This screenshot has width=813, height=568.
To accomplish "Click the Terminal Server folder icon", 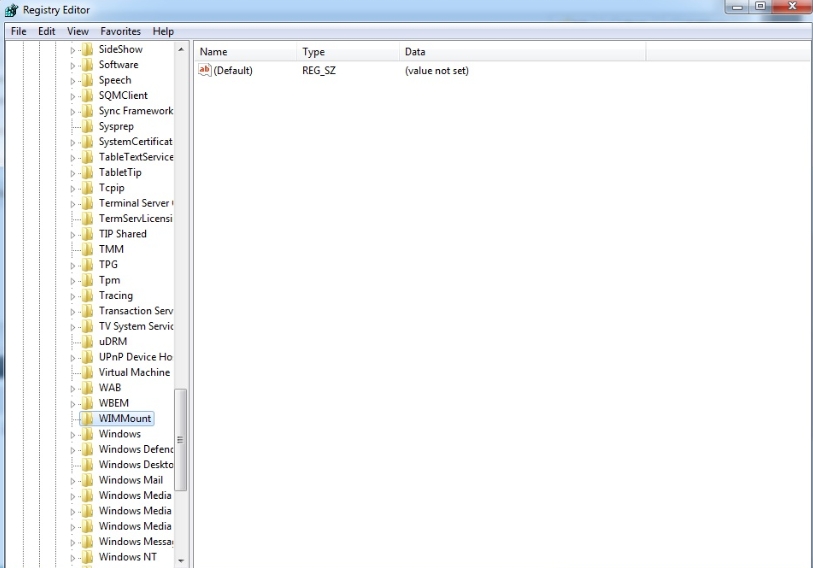I will pos(88,203).
